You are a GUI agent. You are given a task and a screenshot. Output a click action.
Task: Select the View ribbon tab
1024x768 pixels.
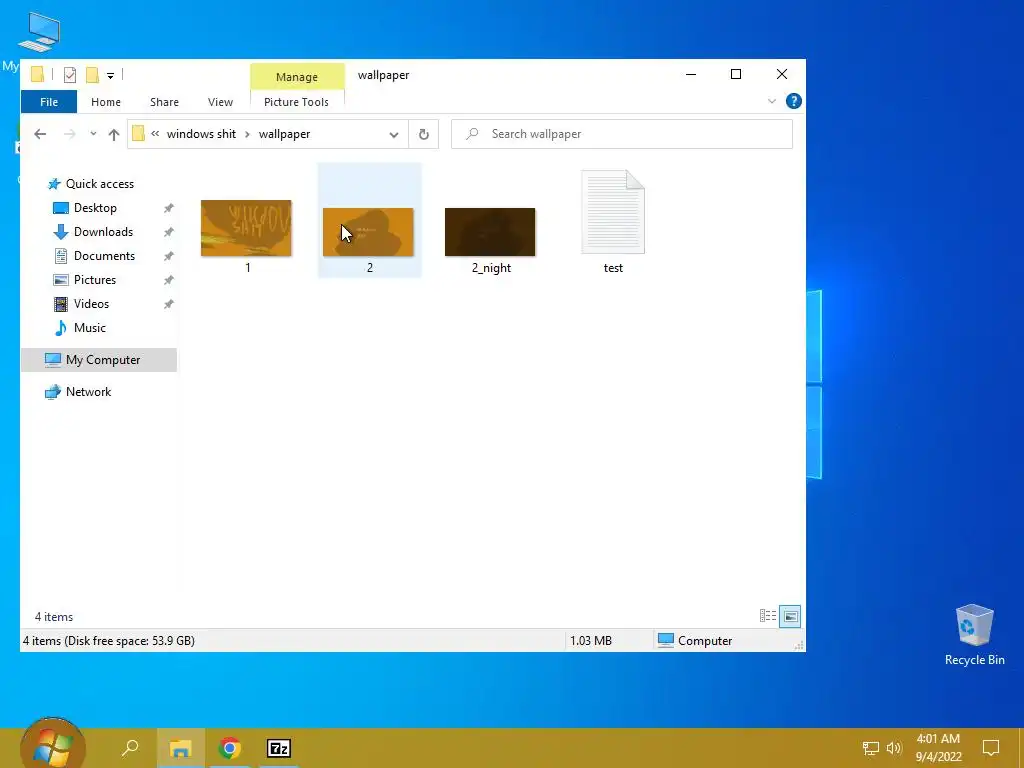point(220,102)
